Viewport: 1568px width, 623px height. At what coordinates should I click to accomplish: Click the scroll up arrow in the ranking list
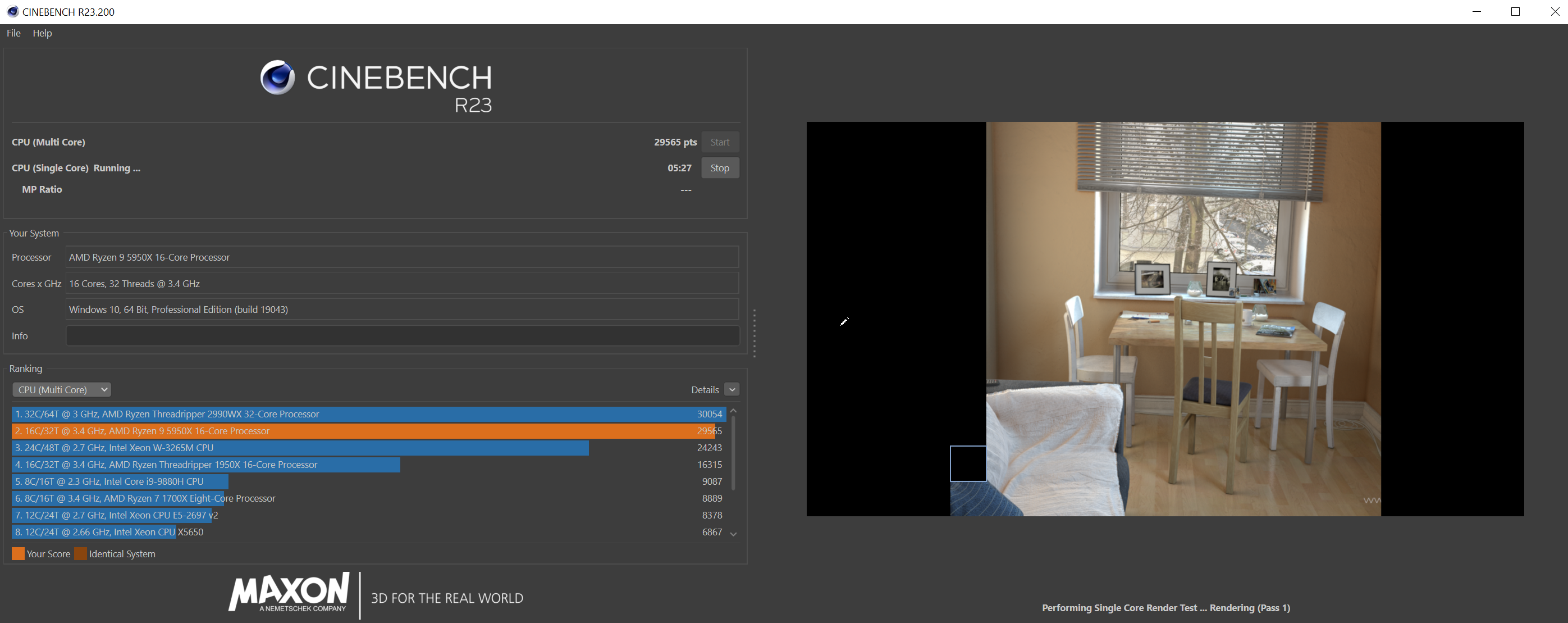[x=734, y=412]
